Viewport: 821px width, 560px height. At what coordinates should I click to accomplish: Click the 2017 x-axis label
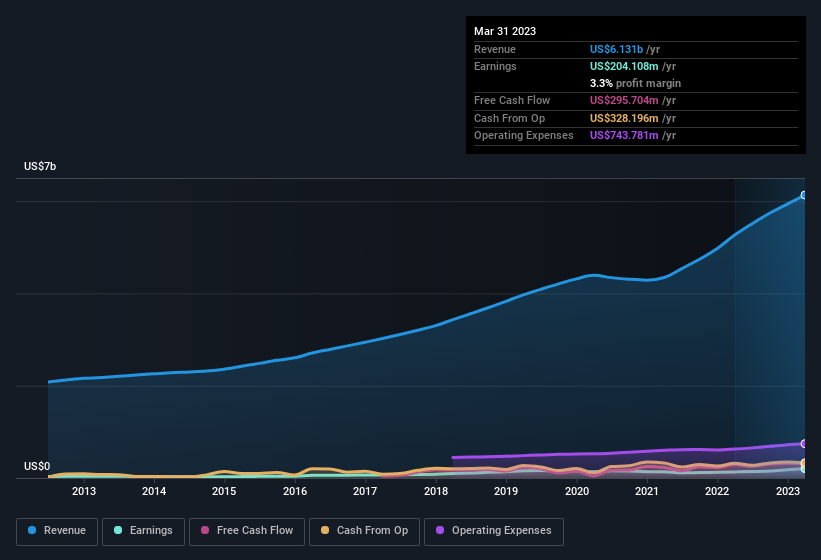[365, 491]
